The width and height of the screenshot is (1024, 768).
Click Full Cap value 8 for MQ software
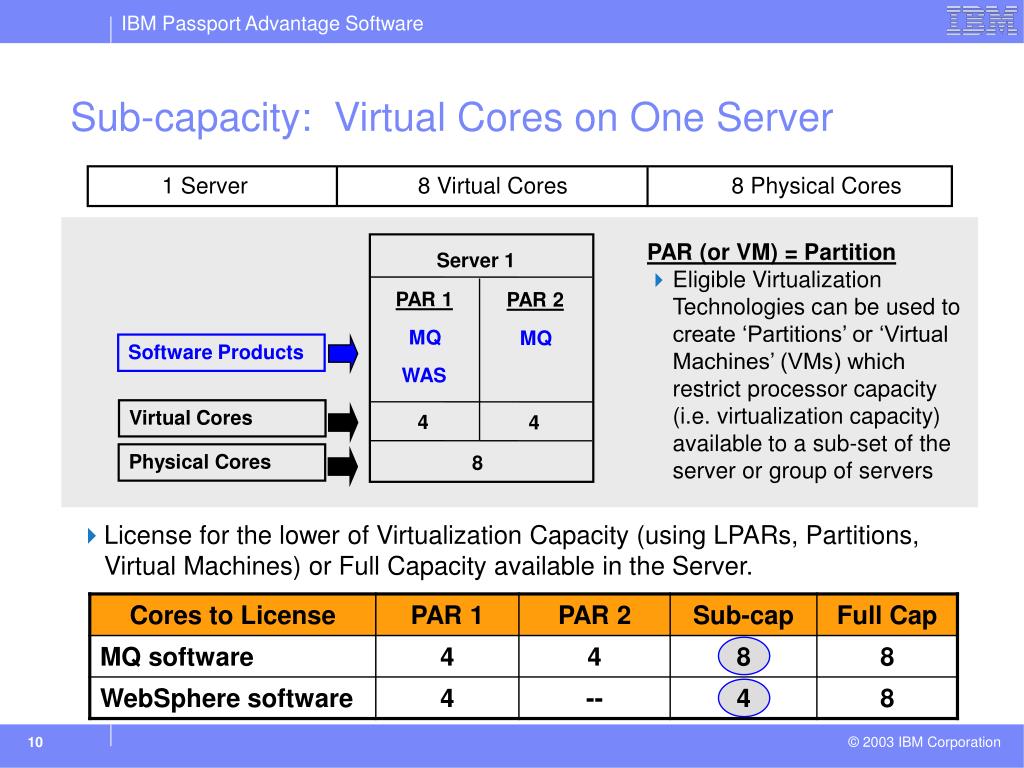(x=887, y=657)
